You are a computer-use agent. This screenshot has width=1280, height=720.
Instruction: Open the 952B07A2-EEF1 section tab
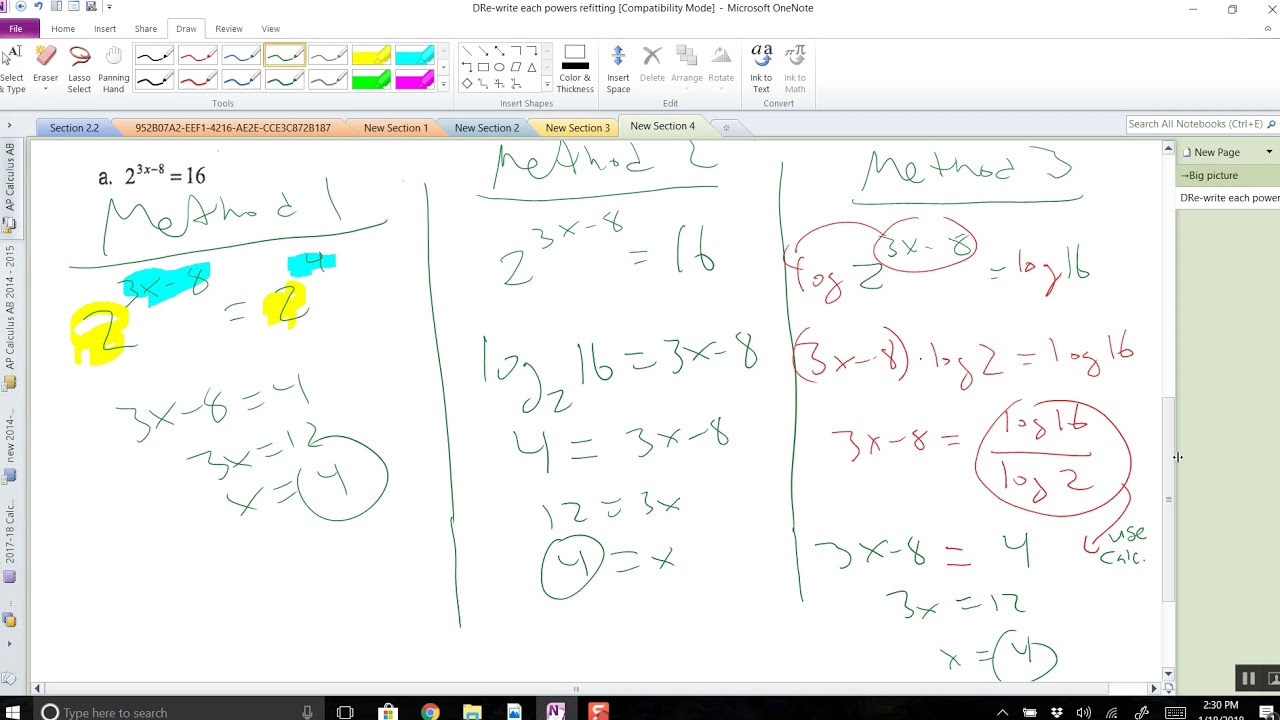(232, 127)
